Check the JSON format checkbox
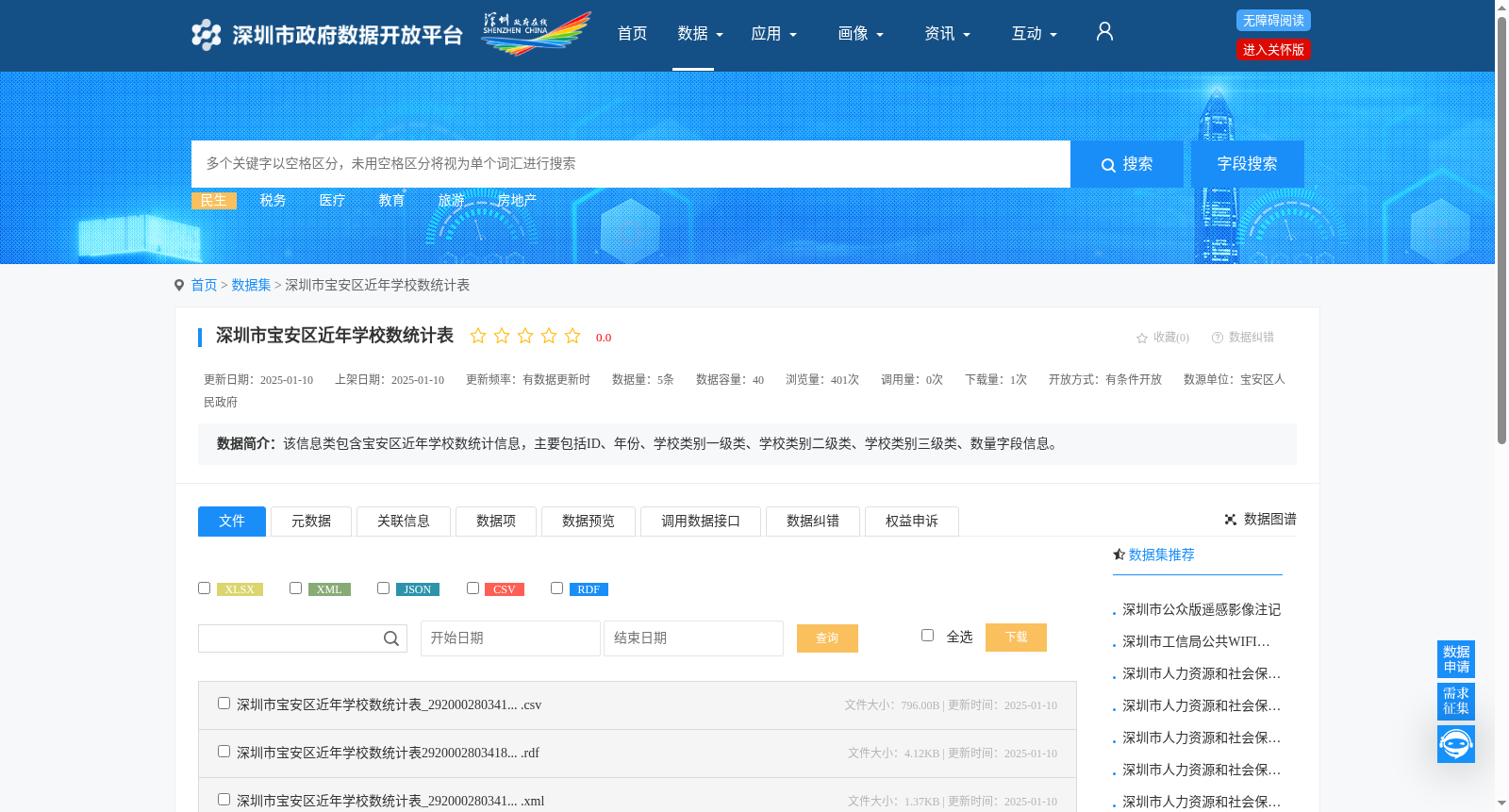 point(383,588)
